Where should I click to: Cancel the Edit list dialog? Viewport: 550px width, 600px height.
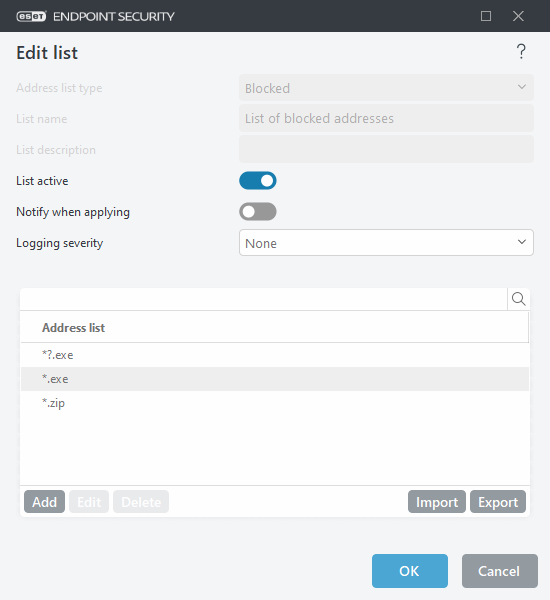[x=499, y=571]
